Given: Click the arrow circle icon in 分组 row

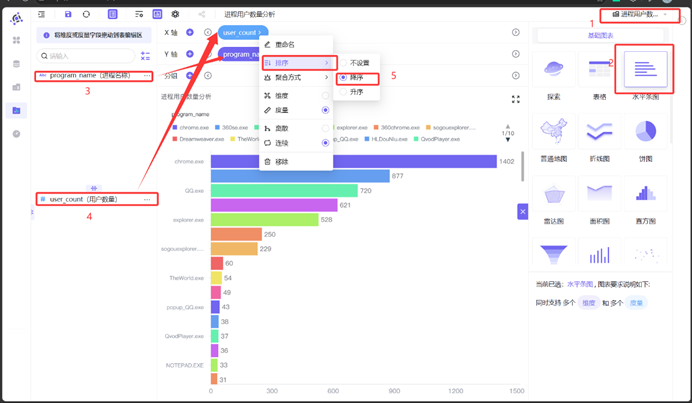Looking at the screenshot, I should click(208, 75).
